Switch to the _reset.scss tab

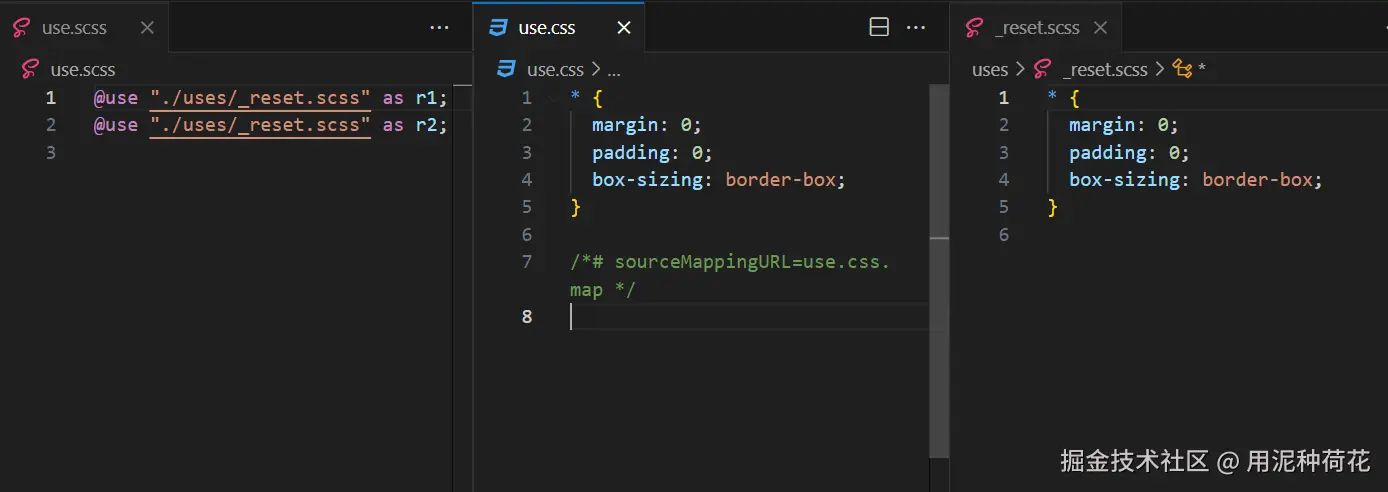[x=1036, y=27]
